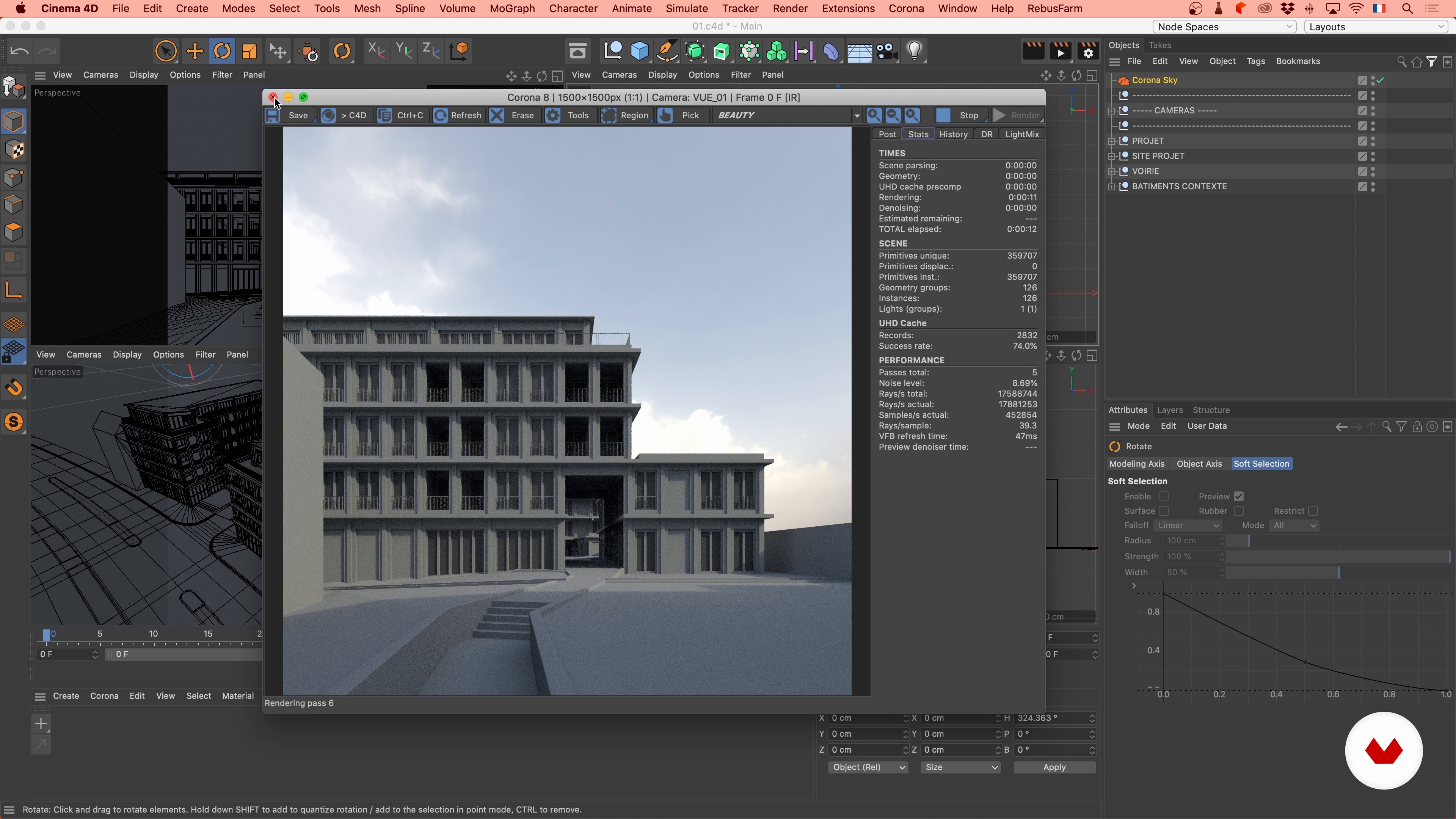The width and height of the screenshot is (1456, 819).
Task: Add a Cube primitive object
Action: (640, 52)
